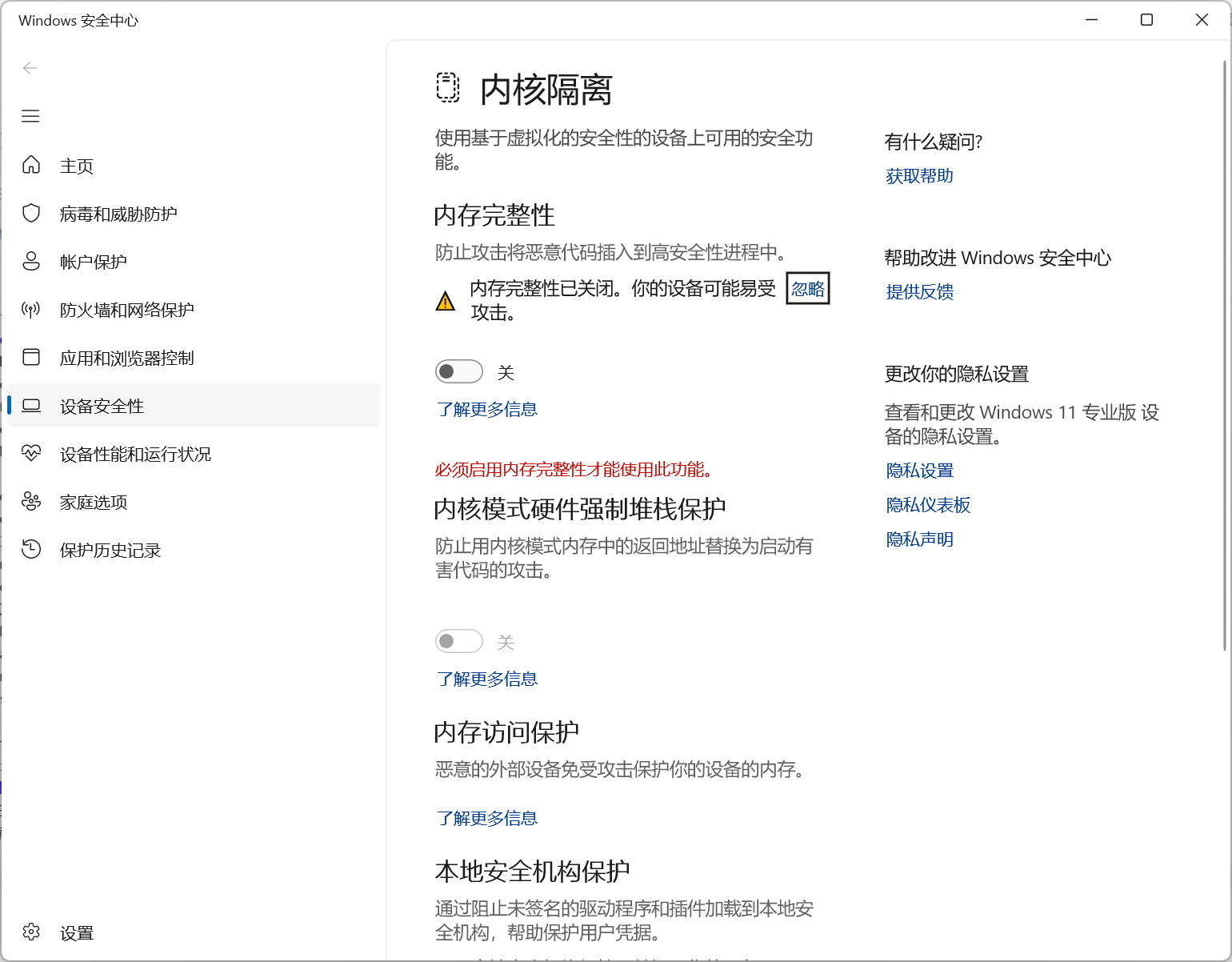
Task: Open 病毒和威胁防护 shield icon
Action: tap(31, 213)
